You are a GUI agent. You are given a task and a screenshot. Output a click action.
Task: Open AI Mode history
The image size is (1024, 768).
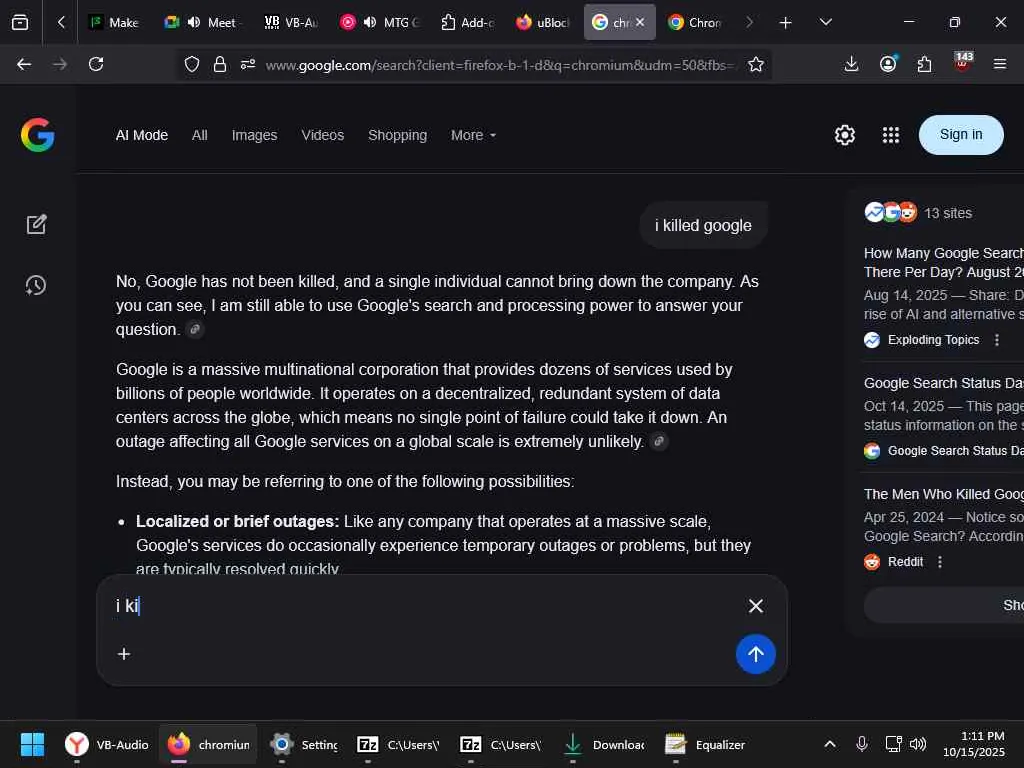point(36,285)
